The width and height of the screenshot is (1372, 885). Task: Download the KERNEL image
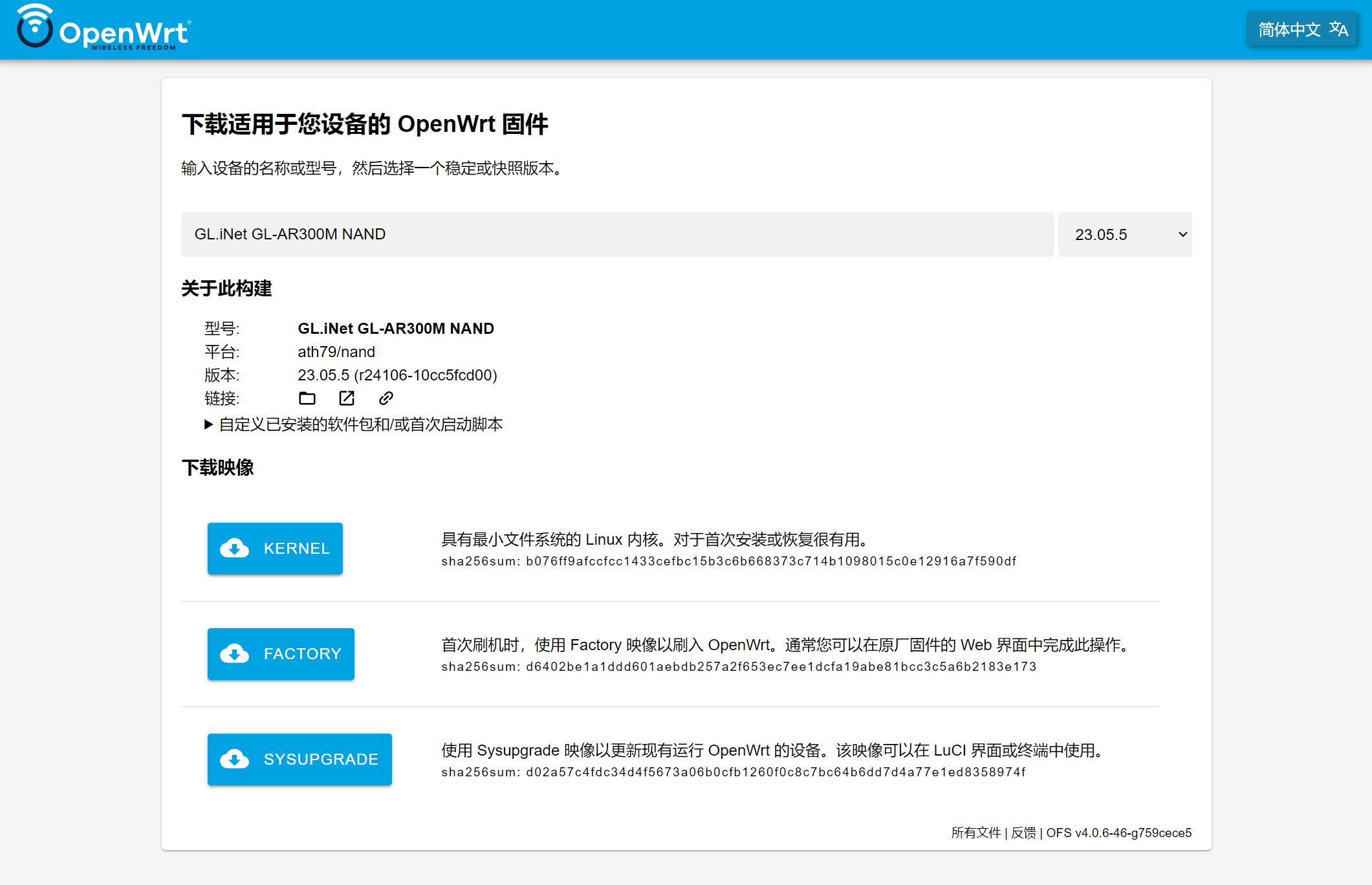tap(275, 549)
